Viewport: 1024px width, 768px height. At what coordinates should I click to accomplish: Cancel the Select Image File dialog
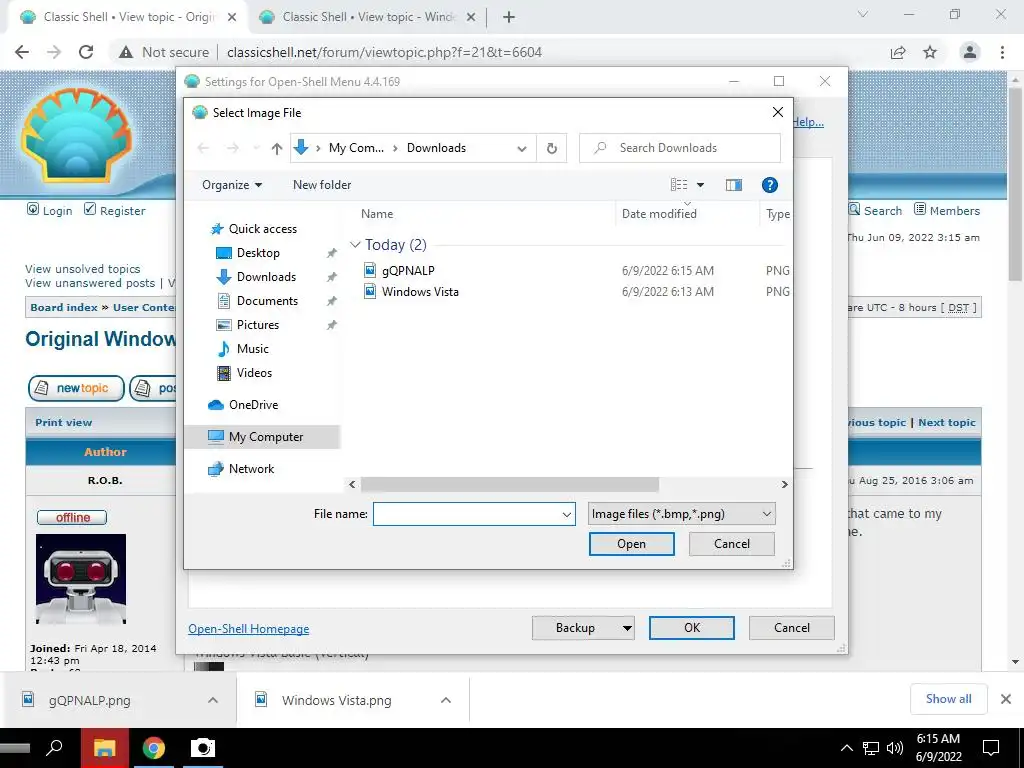731,544
